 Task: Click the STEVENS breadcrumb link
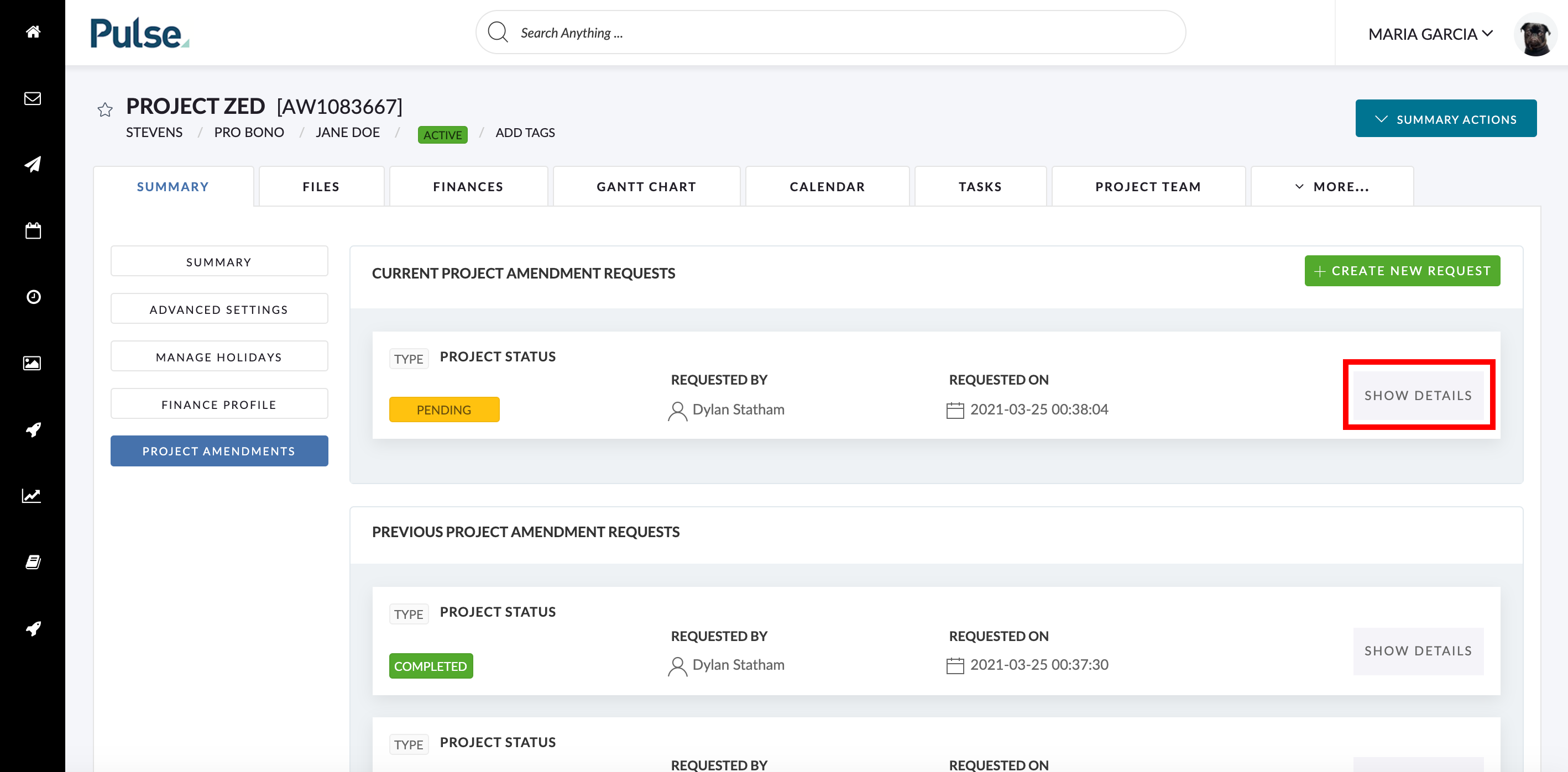coord(154,133)
